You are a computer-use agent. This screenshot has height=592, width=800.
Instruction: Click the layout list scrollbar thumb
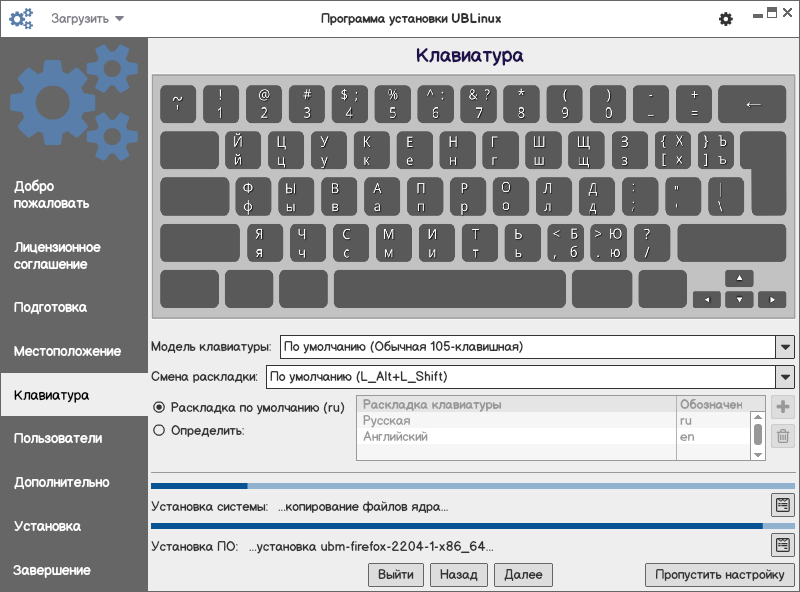(x=758, y=434)
